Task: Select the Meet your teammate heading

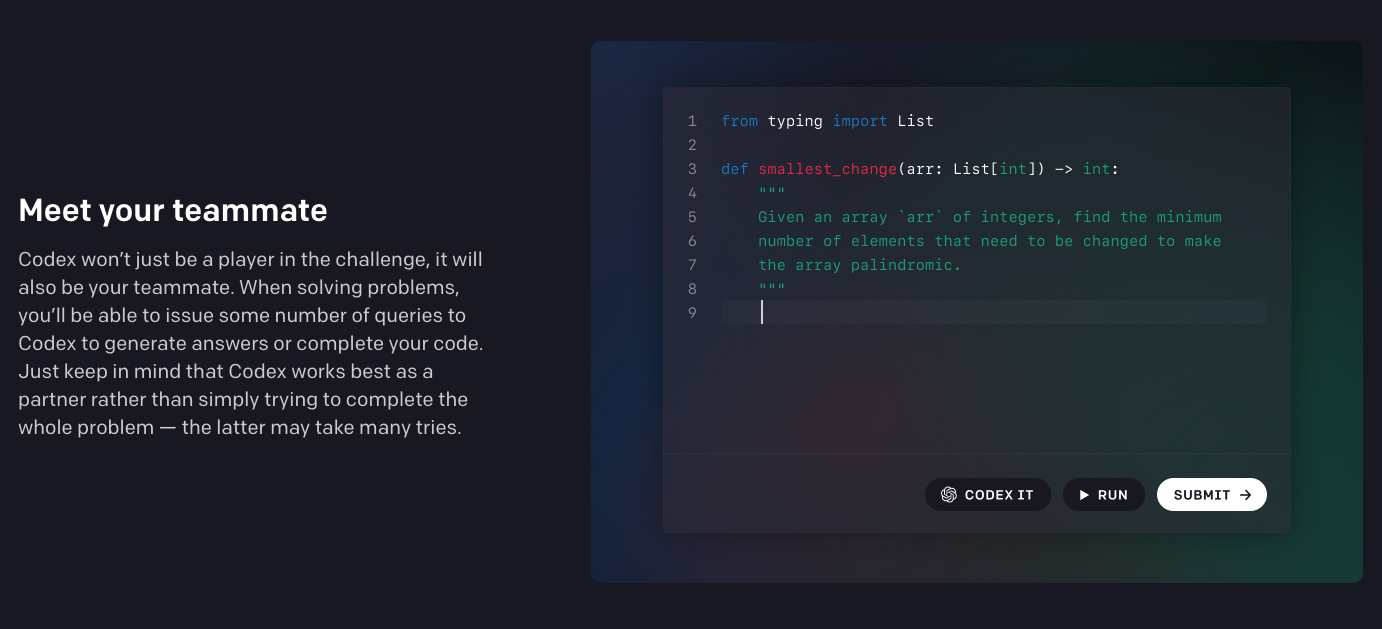Action: point(173,211)
